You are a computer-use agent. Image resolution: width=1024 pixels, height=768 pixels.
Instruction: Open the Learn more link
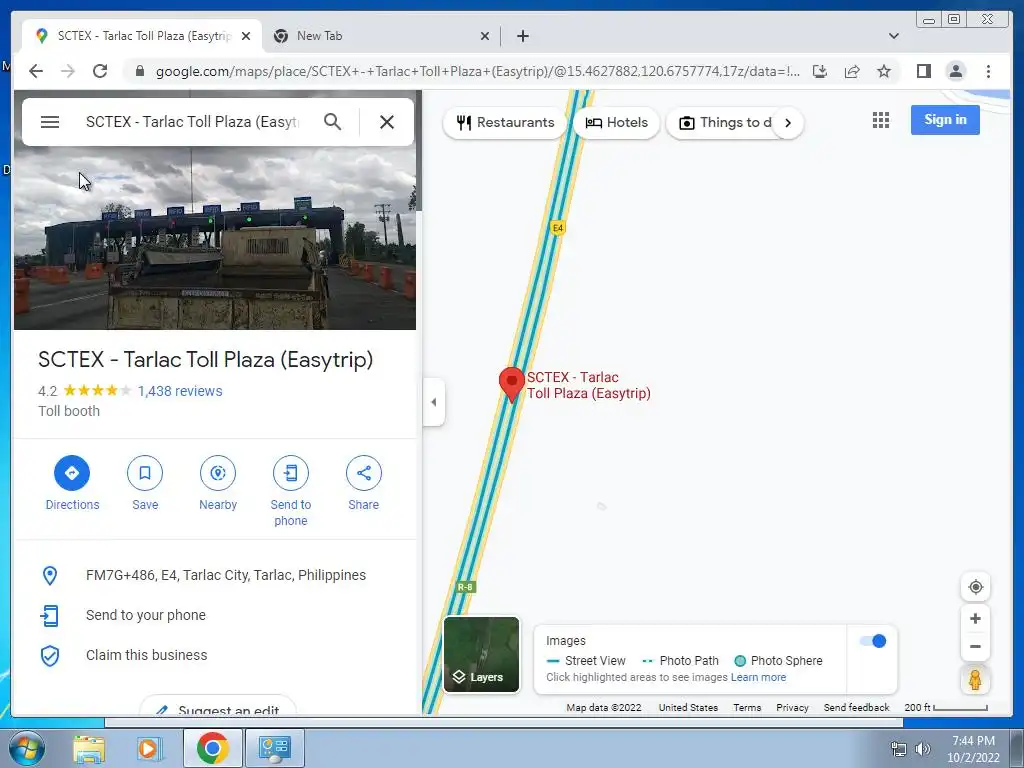758,677
